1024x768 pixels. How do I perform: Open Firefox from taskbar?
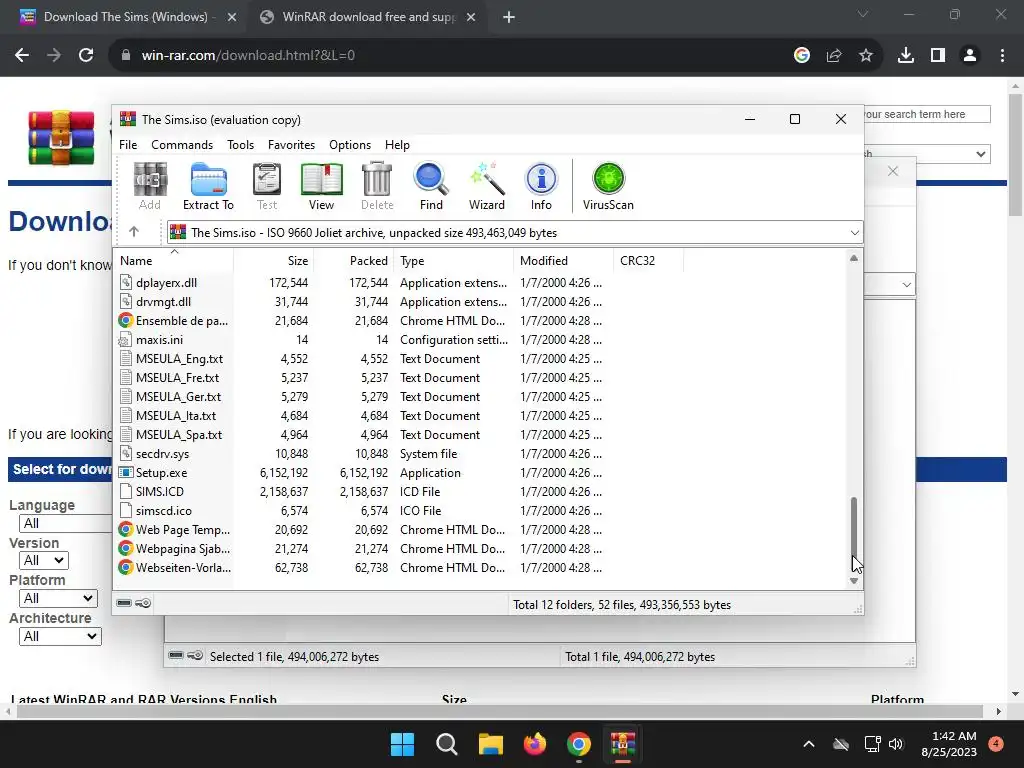(535, 744)
